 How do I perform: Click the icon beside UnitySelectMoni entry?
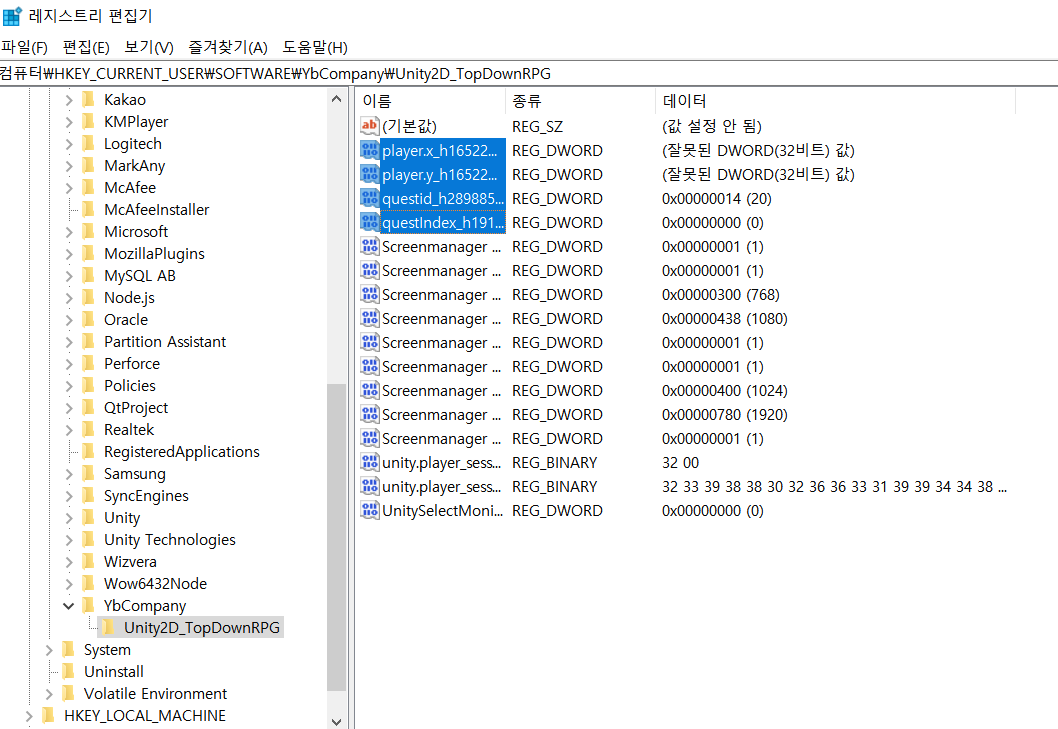tap(369, 510)
